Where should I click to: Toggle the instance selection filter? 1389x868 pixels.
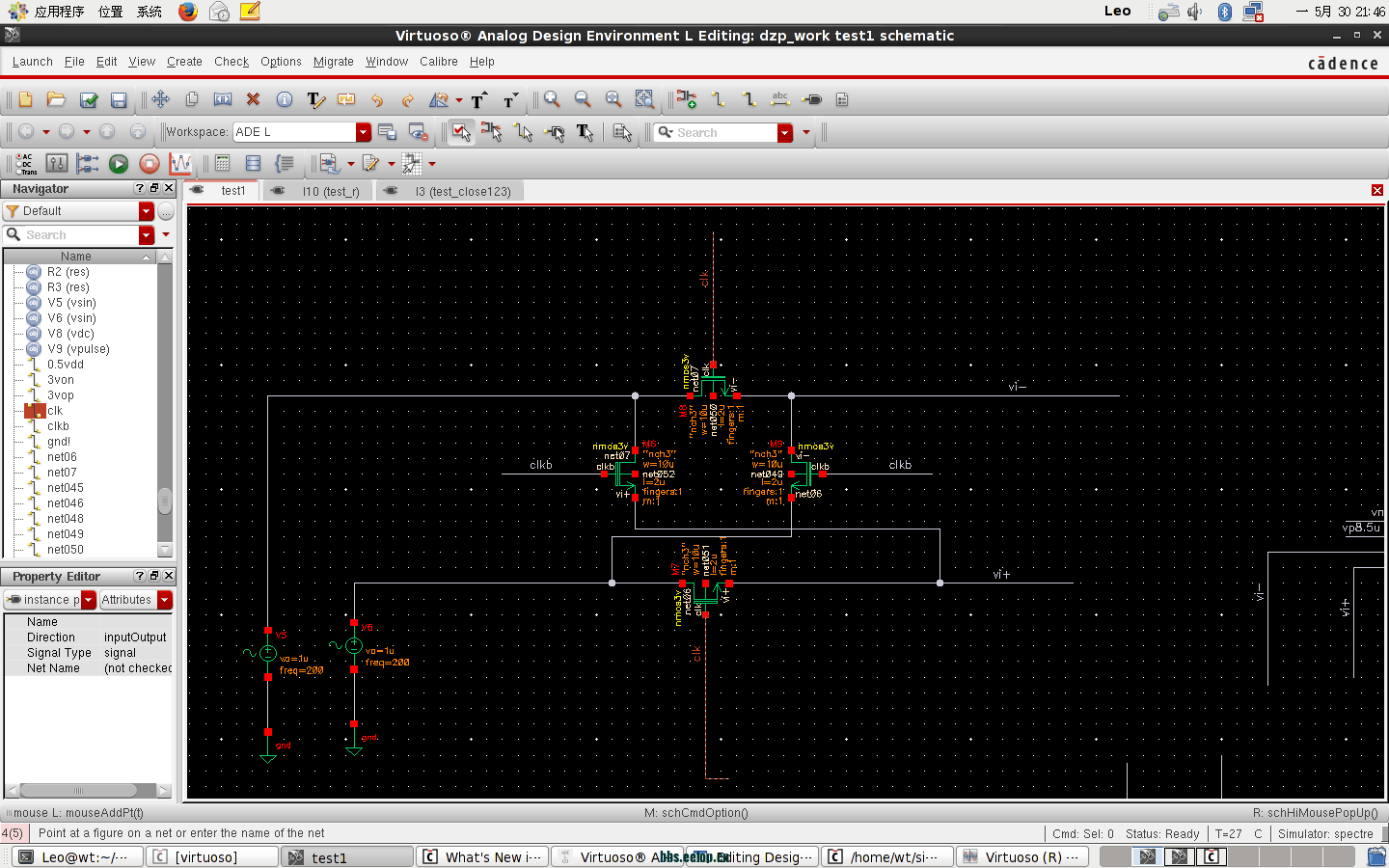pos(492,132)
